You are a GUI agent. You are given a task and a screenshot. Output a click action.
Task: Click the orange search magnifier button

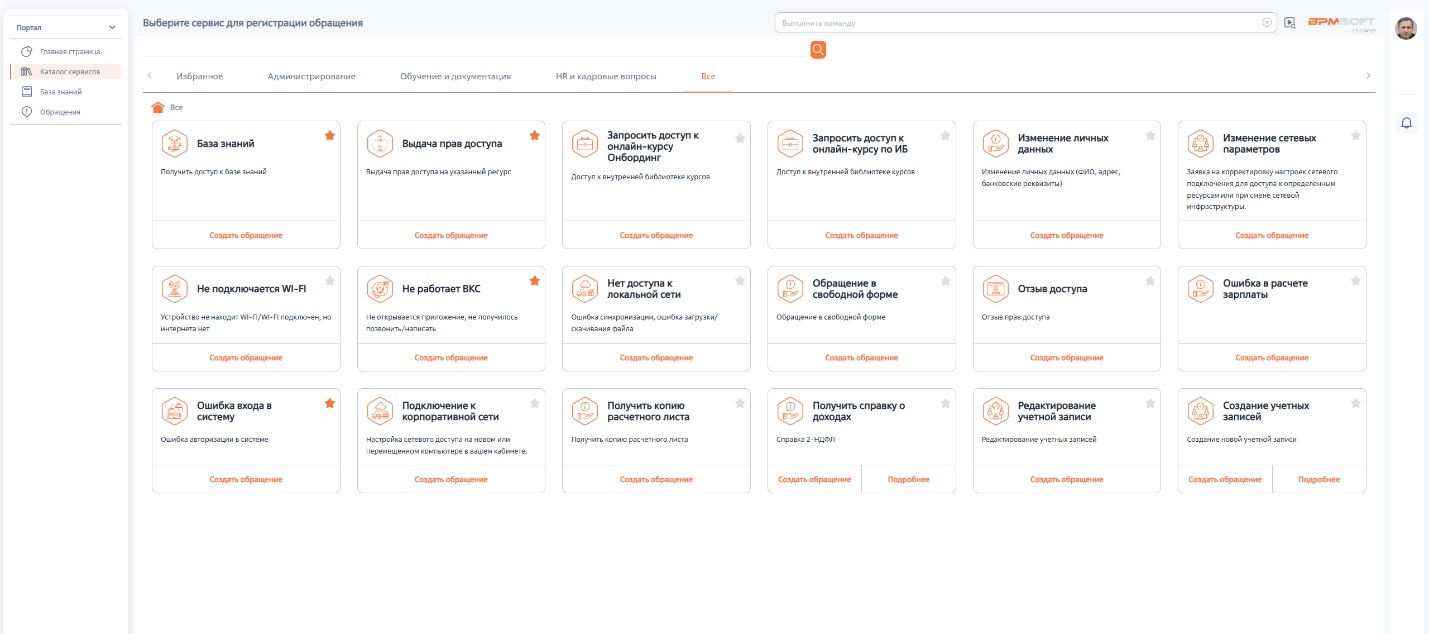click(x=818, y=50)
